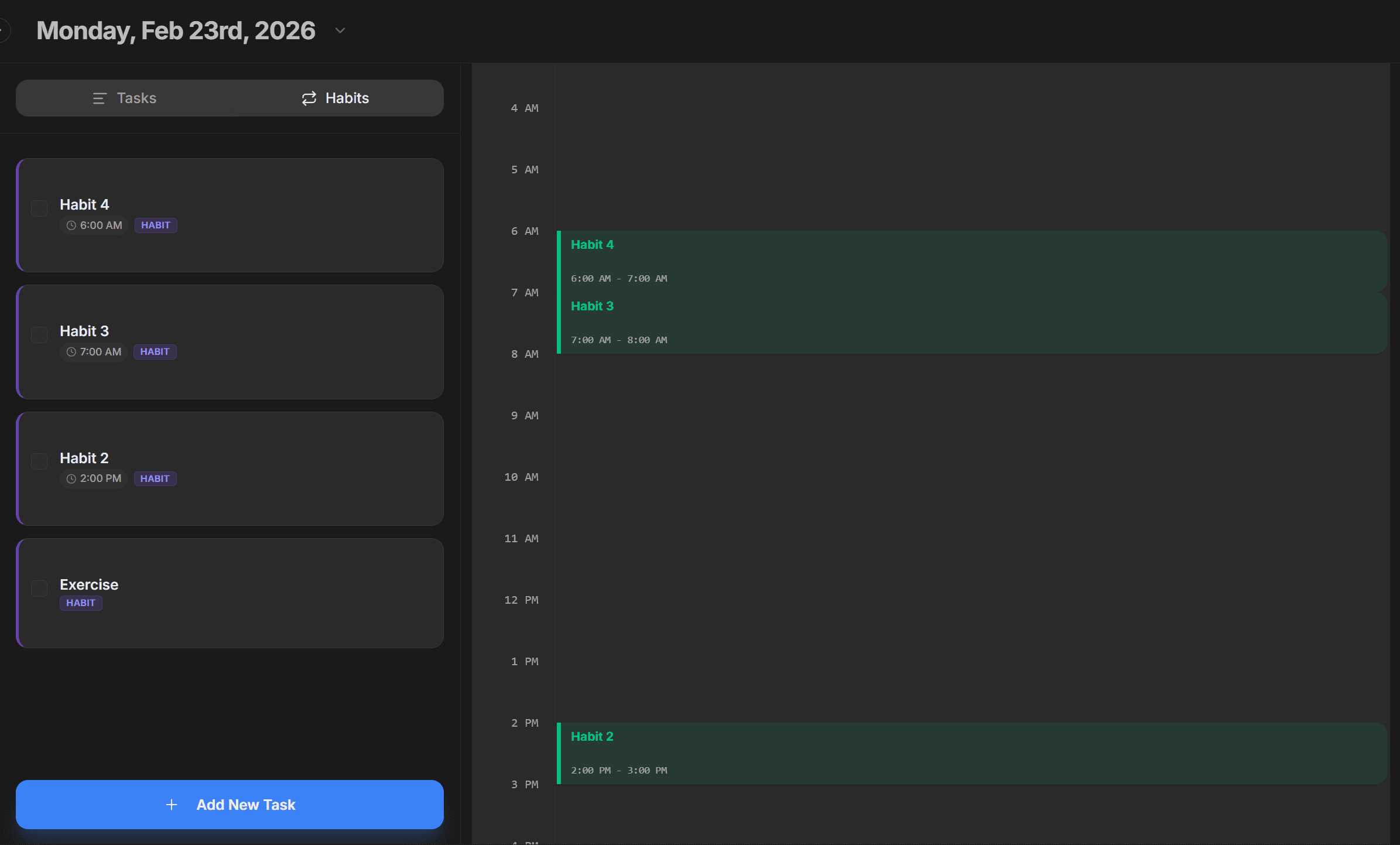1400x845 pixels.
Task: Click the Add New Task button
Action: (230, 804)
